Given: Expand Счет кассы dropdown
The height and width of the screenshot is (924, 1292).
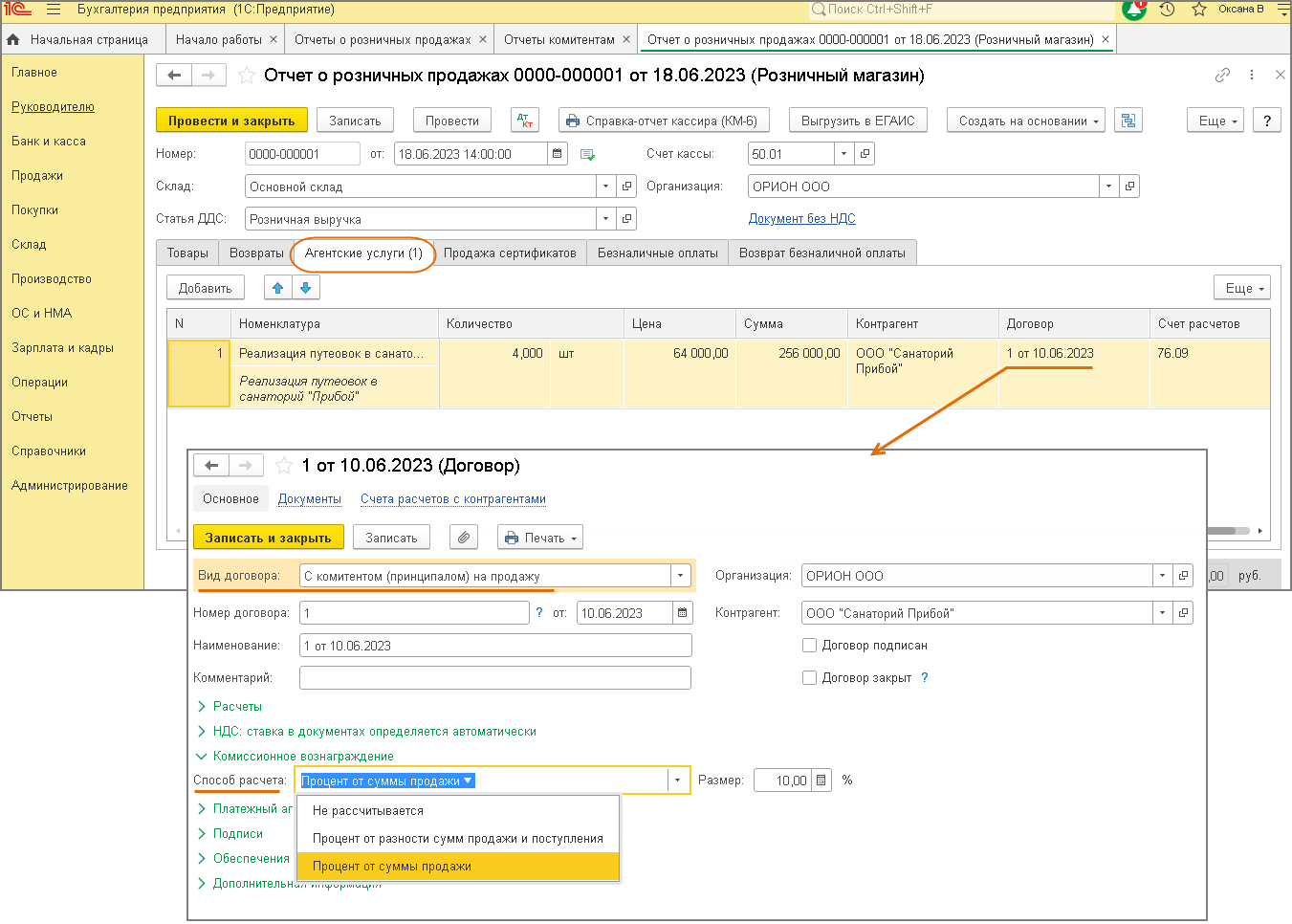Looking at the screenshot, I should click(843, 154).
